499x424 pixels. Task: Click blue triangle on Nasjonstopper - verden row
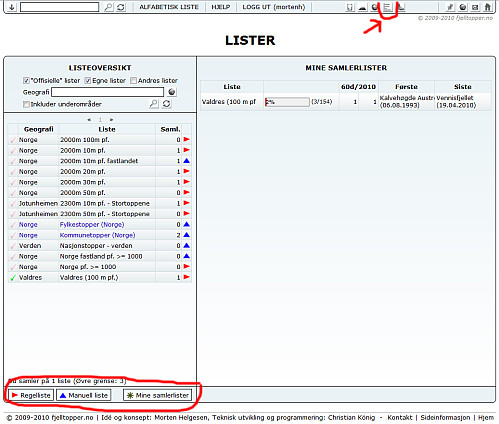click(x=187, y=245)
